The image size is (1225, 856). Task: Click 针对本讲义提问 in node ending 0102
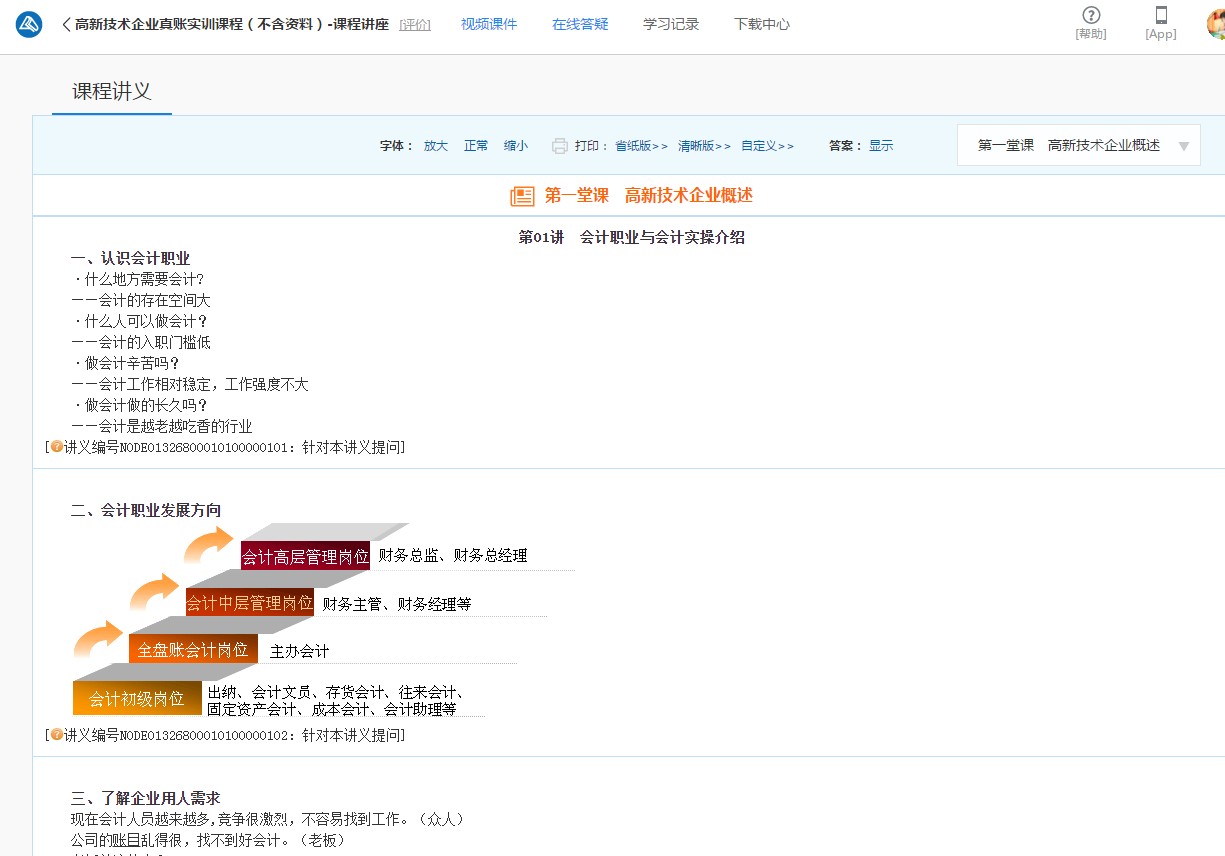click(x=351, y=735)
